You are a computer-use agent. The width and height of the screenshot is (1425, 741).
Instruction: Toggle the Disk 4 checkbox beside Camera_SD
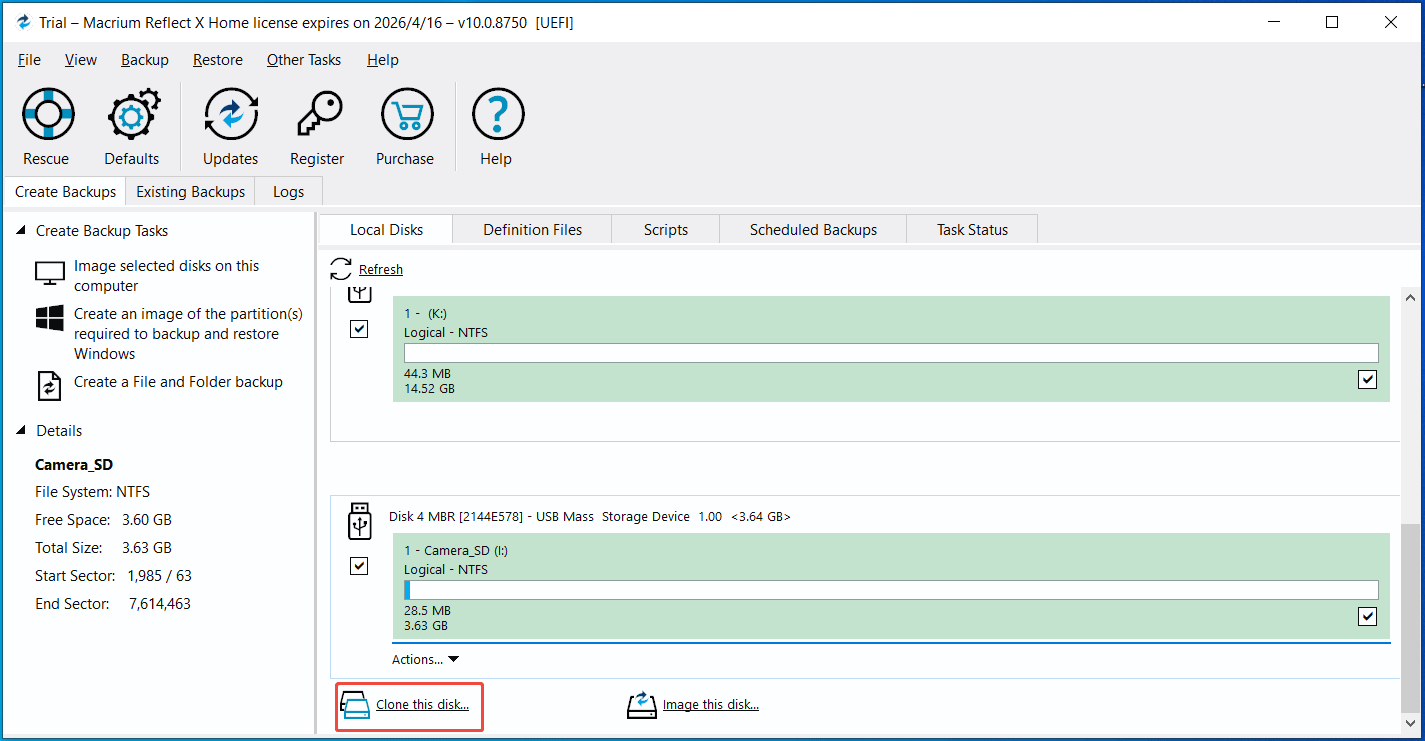(x=359, y=566)
